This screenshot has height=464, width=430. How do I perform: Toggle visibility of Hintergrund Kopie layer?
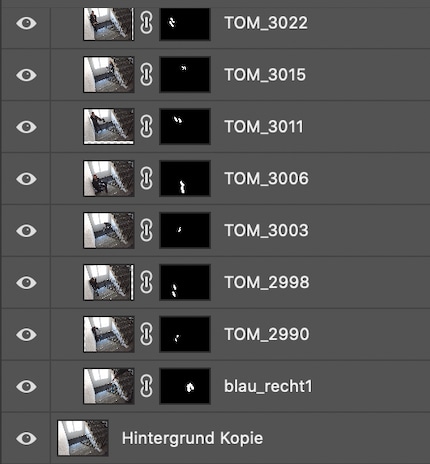[x=26, y=438]
